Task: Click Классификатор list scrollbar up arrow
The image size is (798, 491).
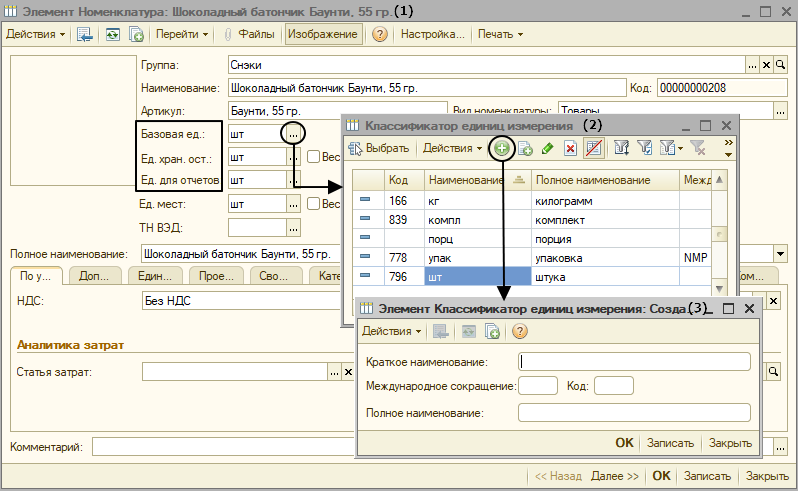Action: (x=719, y=180)
